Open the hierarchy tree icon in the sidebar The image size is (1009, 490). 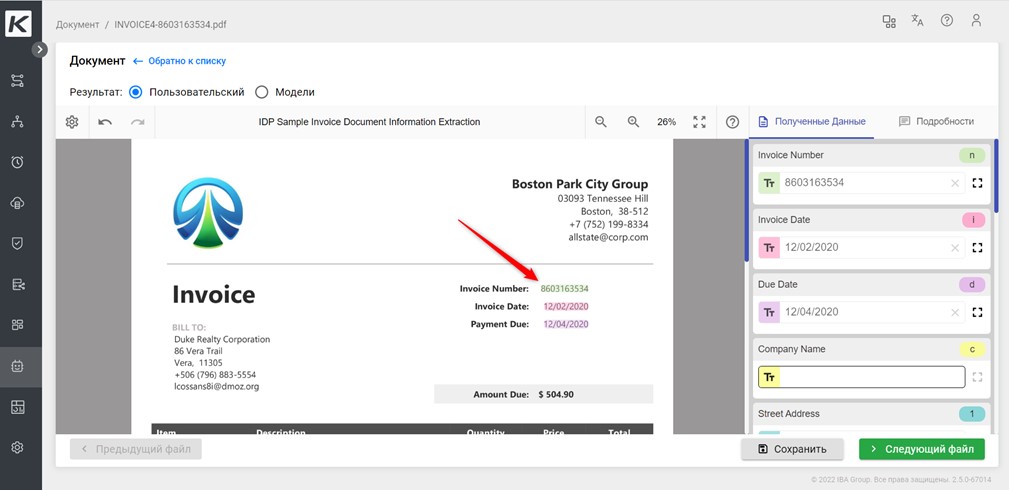tap(17, 122)
